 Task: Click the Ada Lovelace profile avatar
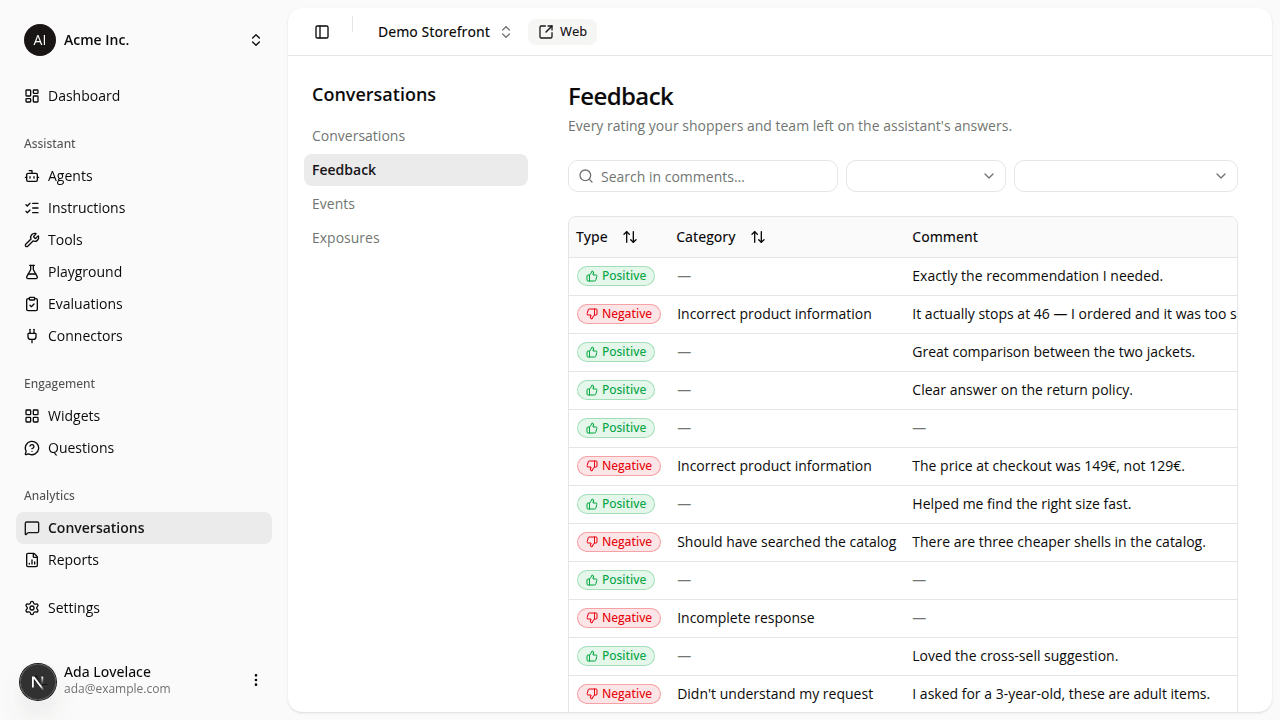point(38,682)
